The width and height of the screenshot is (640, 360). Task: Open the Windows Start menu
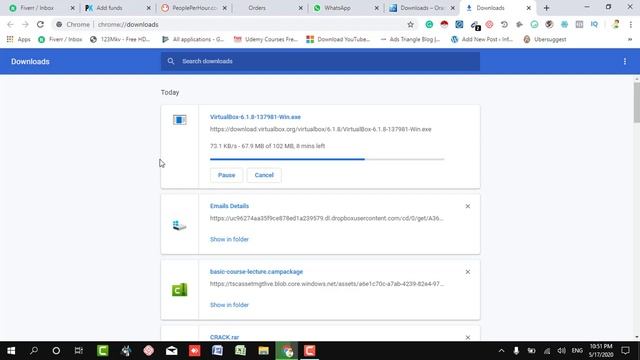(11, 351)
